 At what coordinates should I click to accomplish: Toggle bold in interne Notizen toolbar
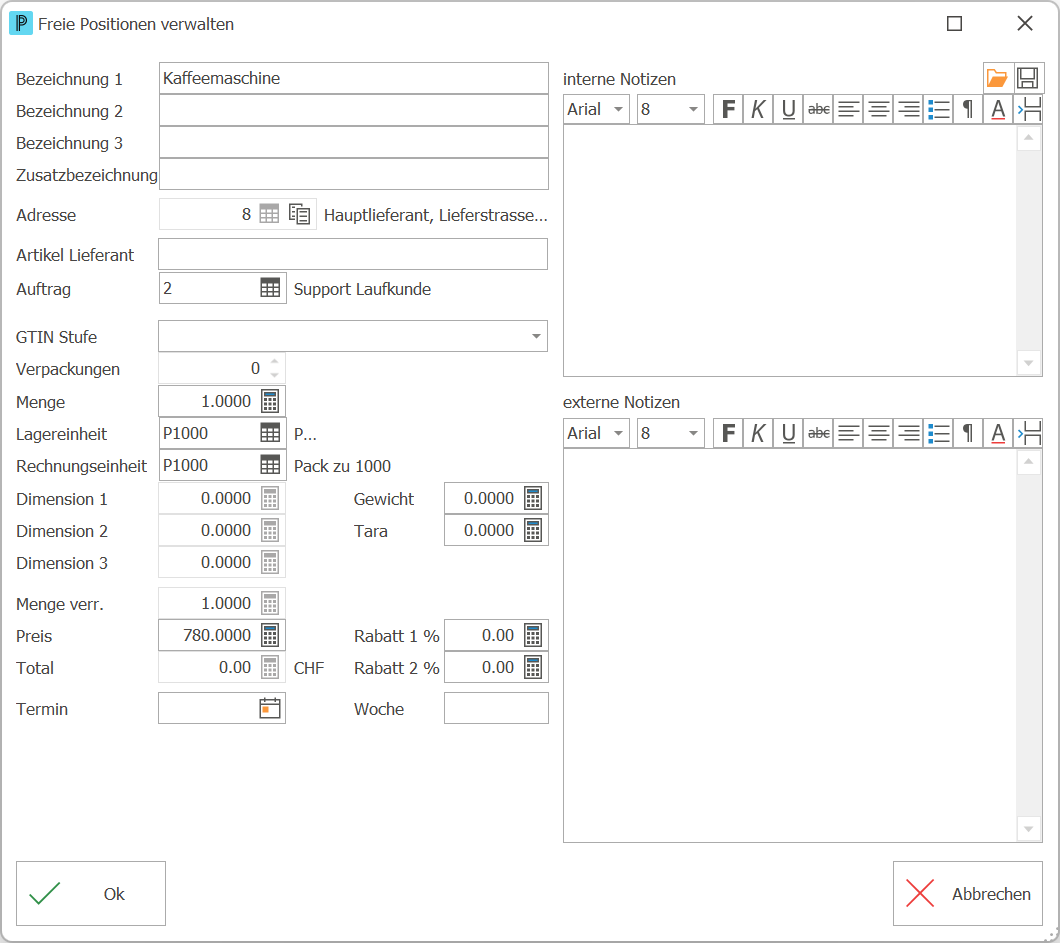coord(728,110)
